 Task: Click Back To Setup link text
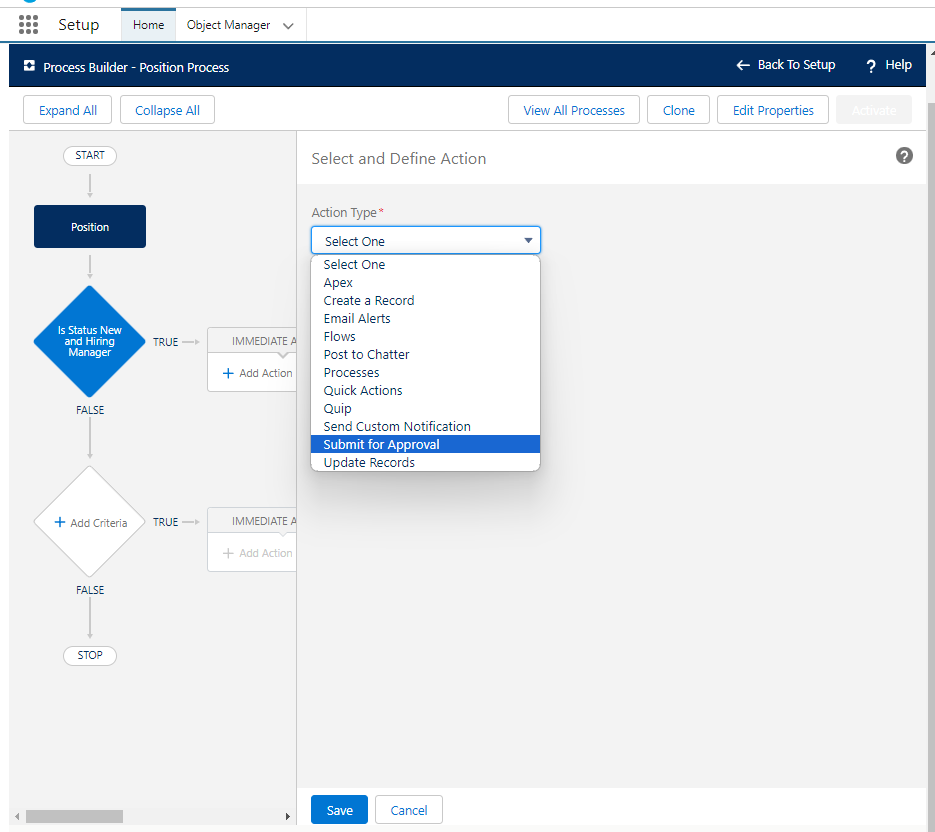pyautogui.click(x=796, y=65)
